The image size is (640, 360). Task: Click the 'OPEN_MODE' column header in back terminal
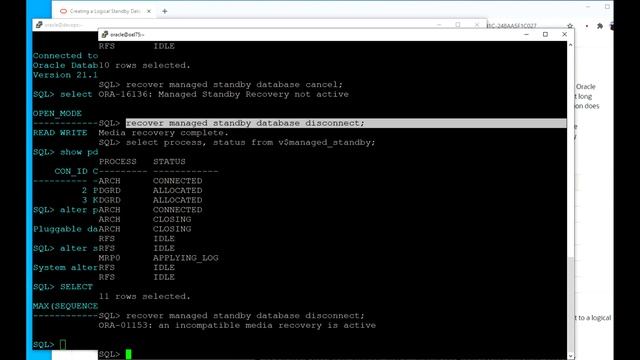(57, 113)
